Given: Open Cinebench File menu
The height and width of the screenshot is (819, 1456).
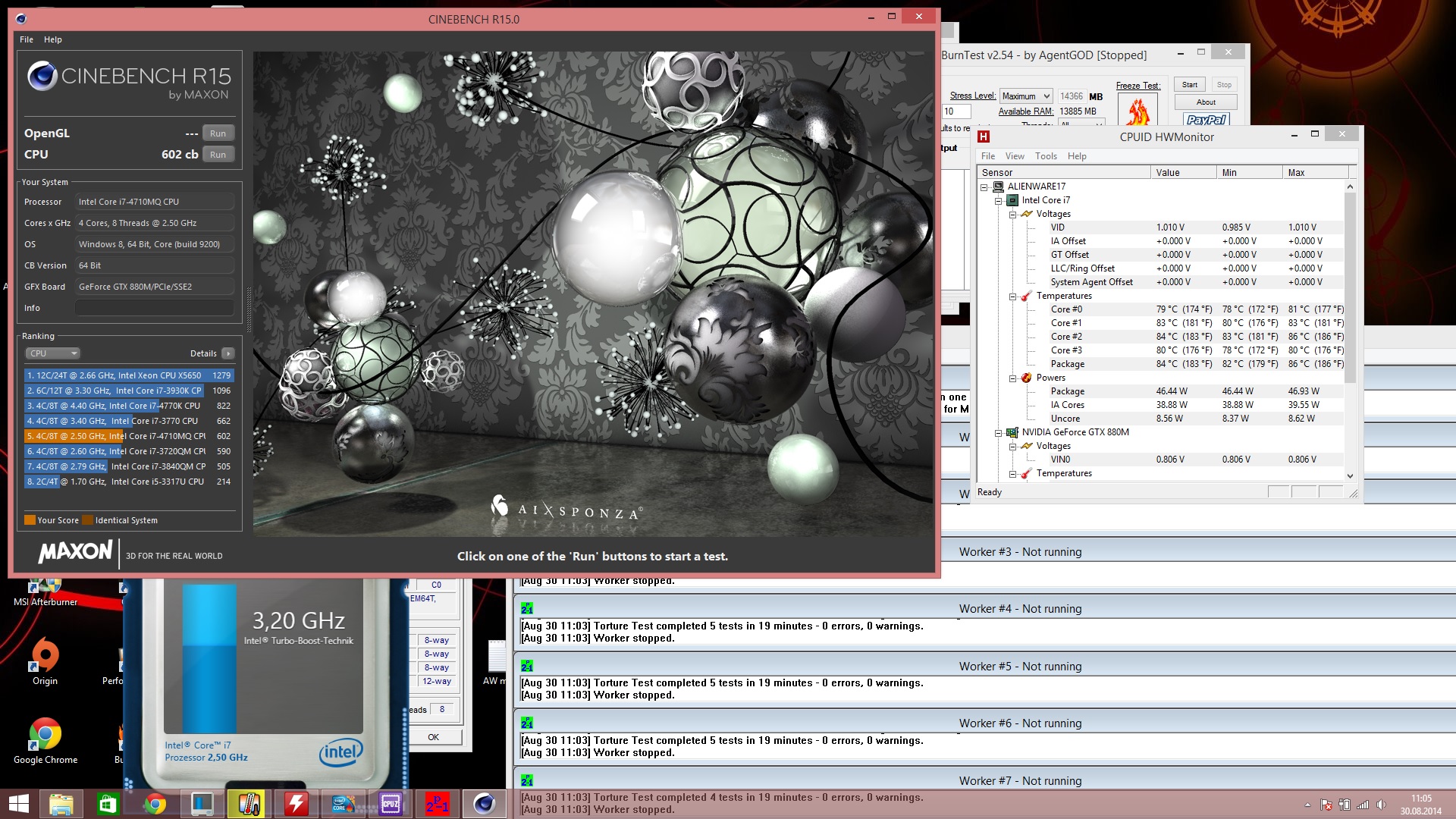Looking at the screenshot, I should [27, 39].
